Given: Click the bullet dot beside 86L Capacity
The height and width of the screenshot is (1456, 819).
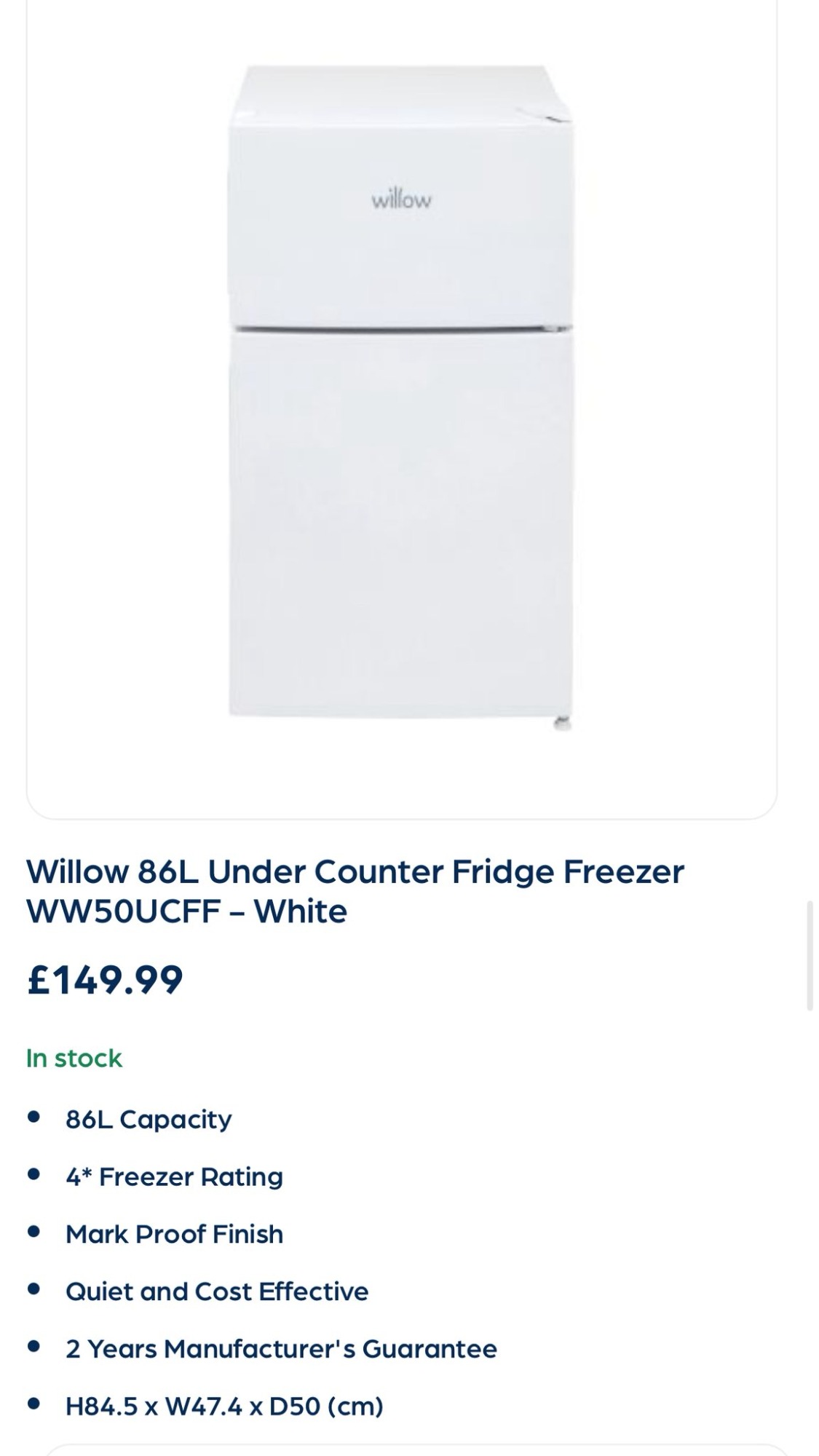Looking at the screenshot, I should (x=33, y=1117).
